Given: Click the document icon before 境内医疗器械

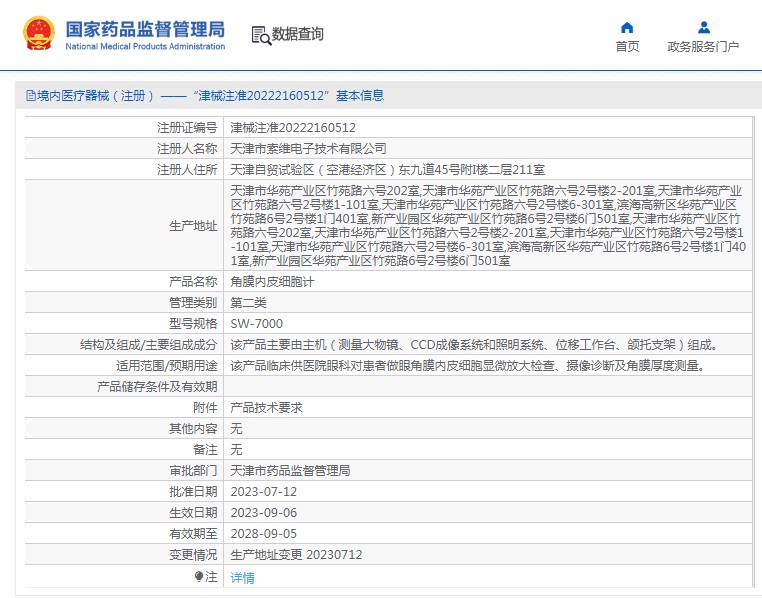Looking at the screenshot, I should click(x=30, y=96).
